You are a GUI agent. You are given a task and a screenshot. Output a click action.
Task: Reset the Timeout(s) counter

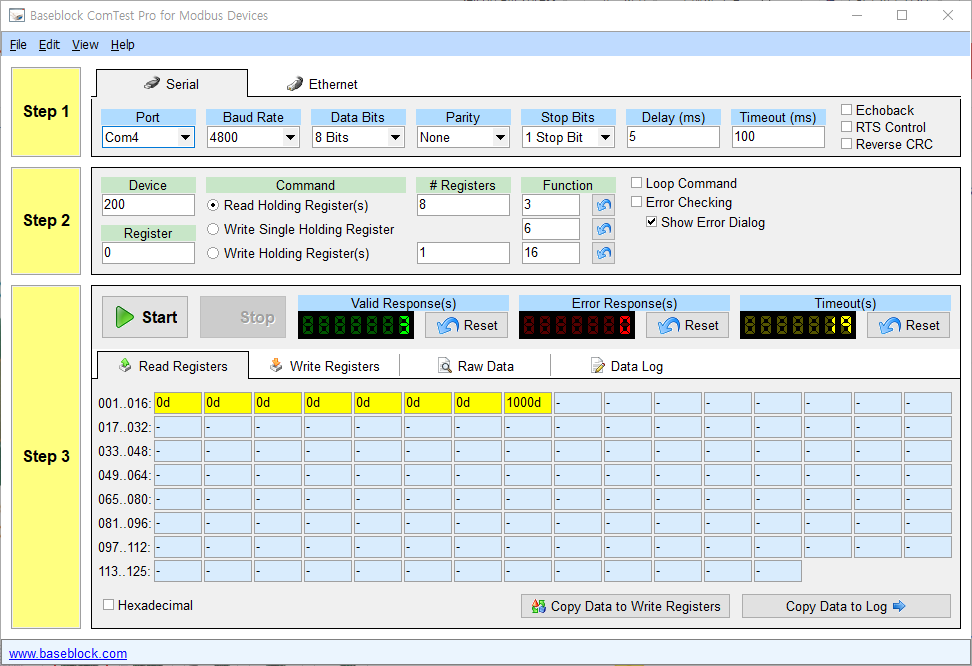tap(908, 326)
